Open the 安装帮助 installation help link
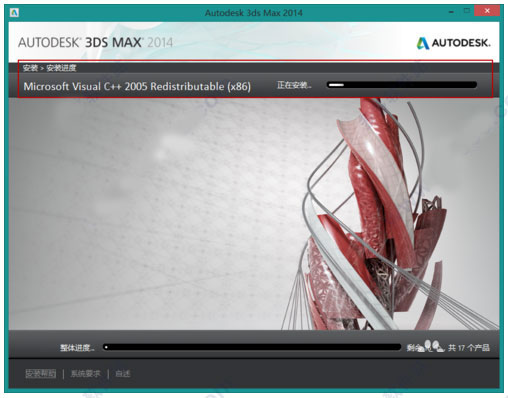508x398 pixels. click(x=41, y=374)
